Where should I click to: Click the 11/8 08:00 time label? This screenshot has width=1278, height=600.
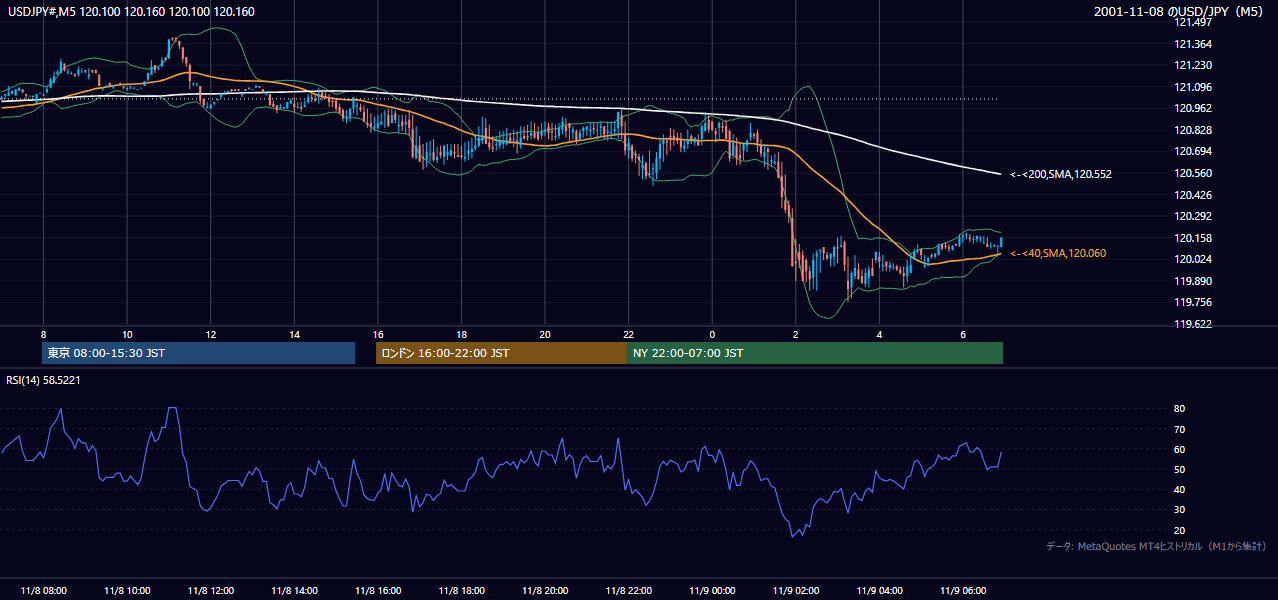pyautogui.click(x=43, y=590)
